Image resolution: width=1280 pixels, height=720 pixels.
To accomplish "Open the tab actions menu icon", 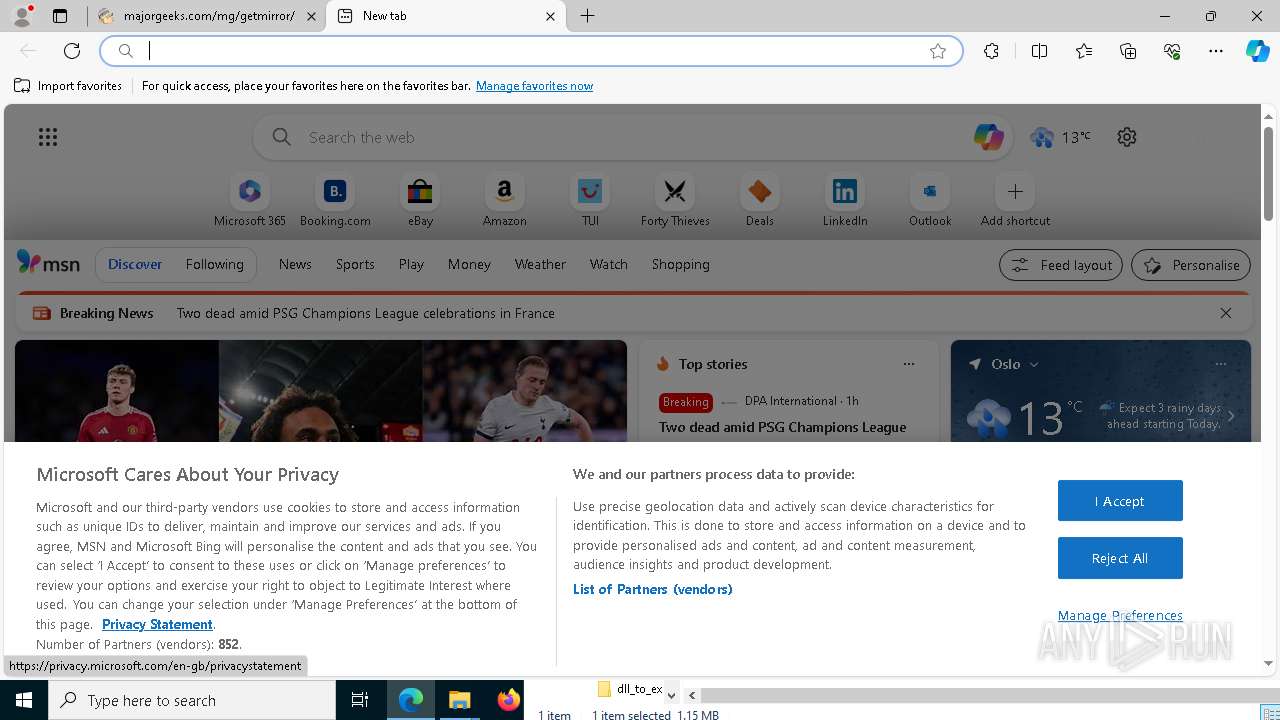I will 60,16.
